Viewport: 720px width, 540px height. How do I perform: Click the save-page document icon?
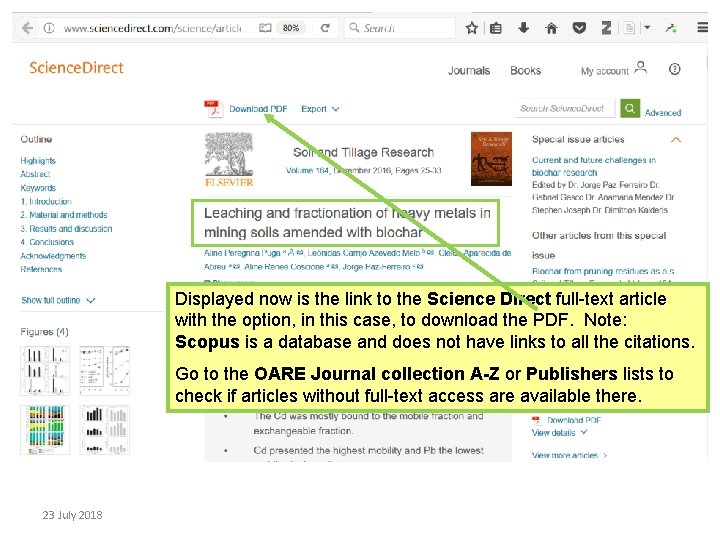630,28
